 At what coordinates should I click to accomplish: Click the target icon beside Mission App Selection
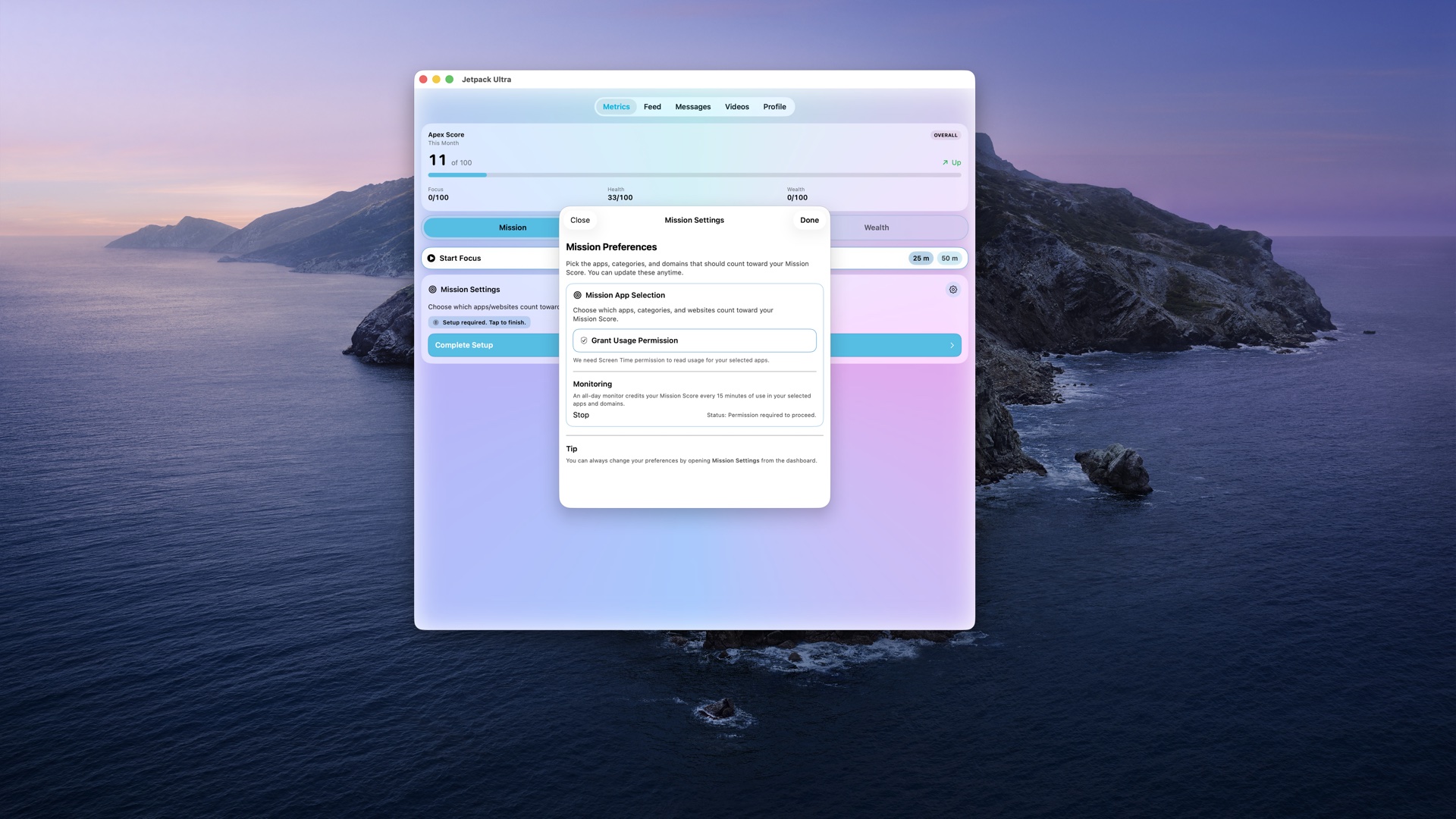577,295
